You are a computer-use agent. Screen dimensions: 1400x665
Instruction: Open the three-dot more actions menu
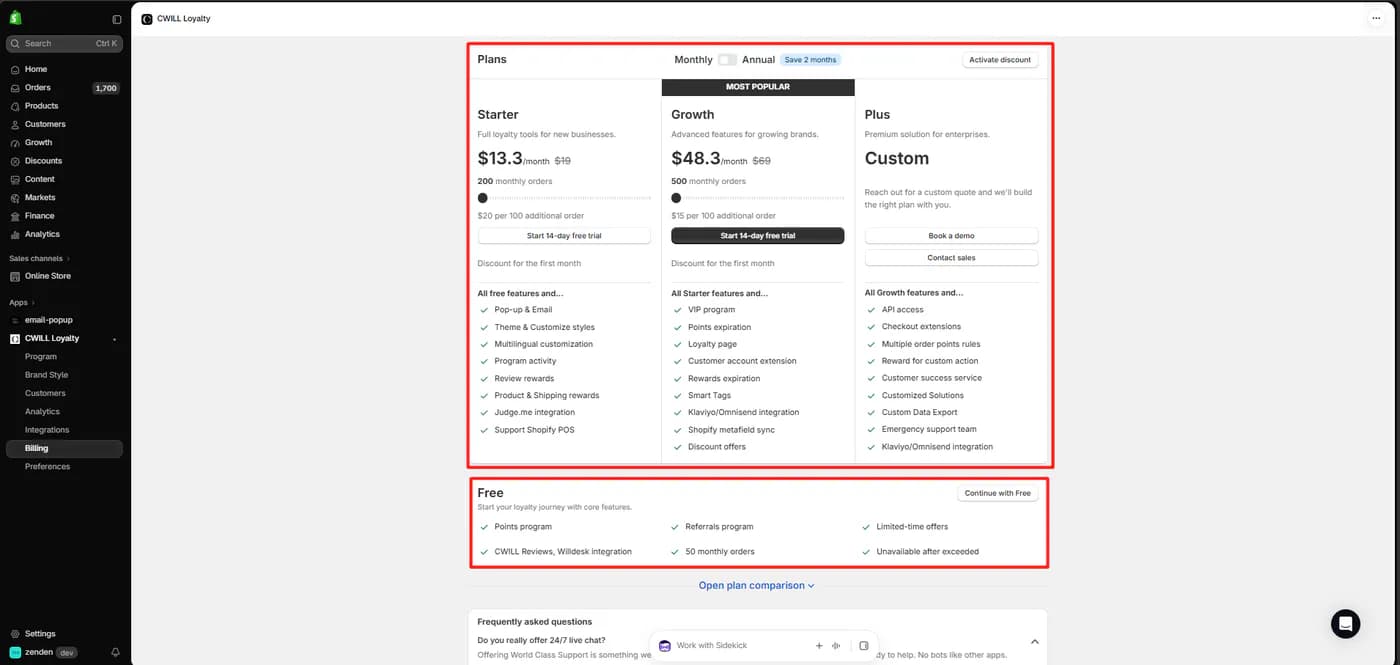[1376, 19]
